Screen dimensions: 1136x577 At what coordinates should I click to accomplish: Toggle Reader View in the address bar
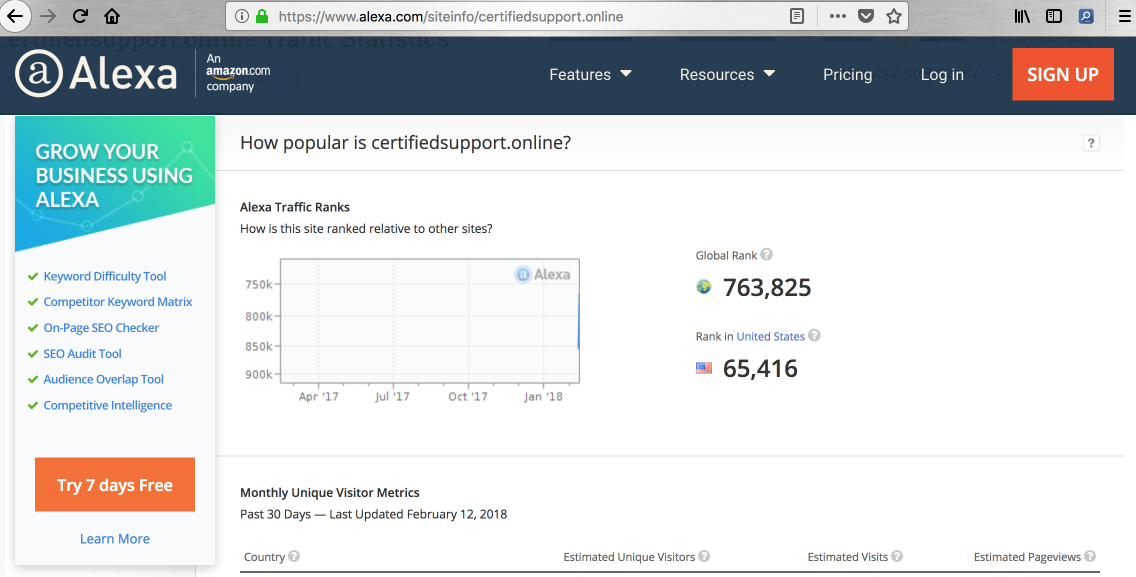pos(796,16)
